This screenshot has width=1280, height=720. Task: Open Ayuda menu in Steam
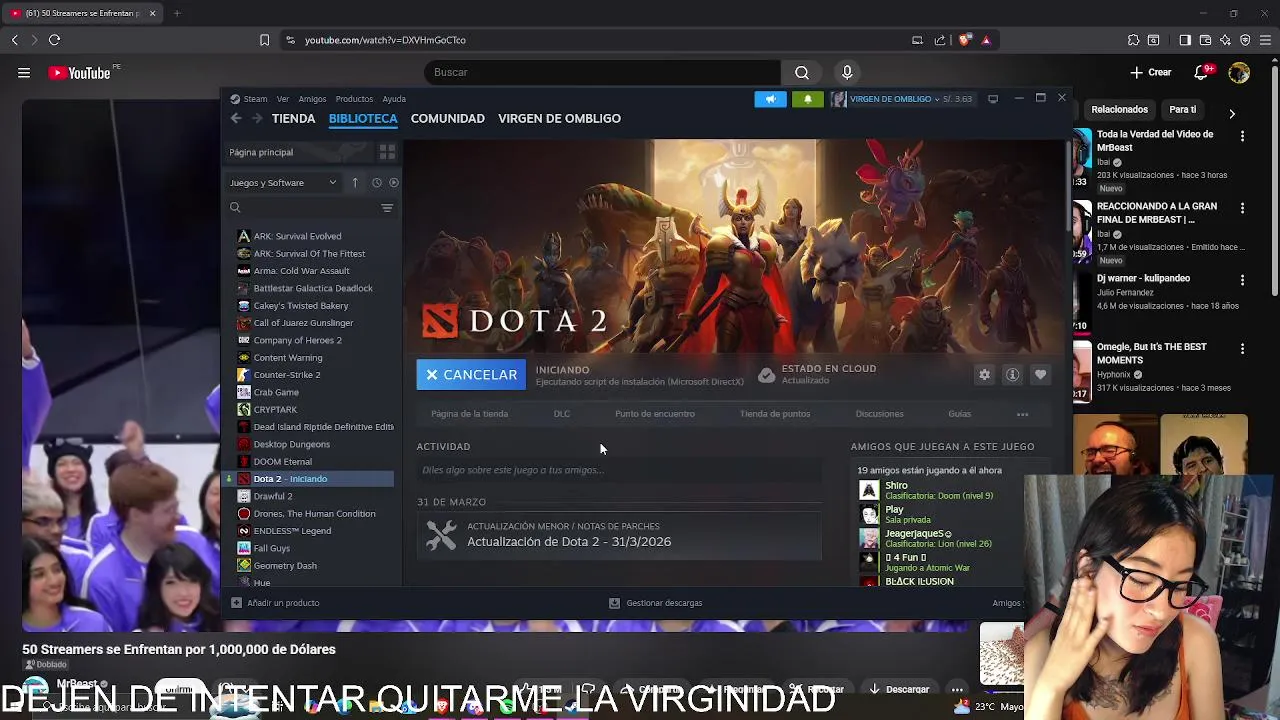[x=394, y=99]
